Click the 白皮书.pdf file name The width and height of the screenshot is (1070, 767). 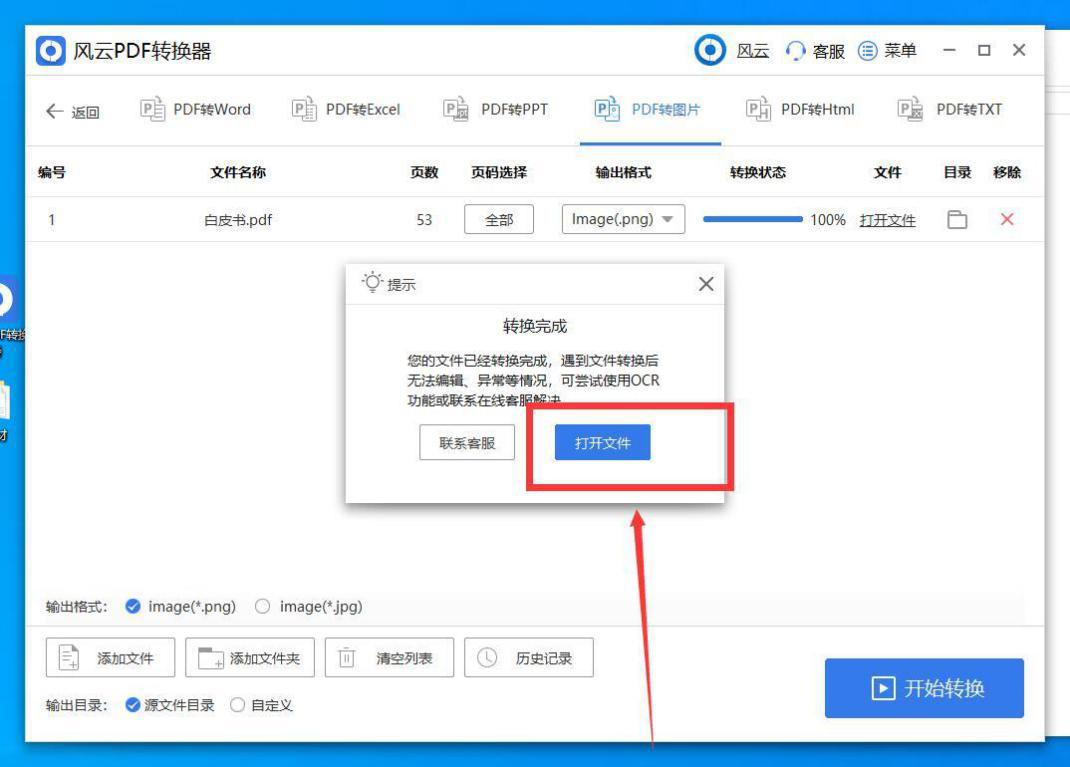coord(238,220)
